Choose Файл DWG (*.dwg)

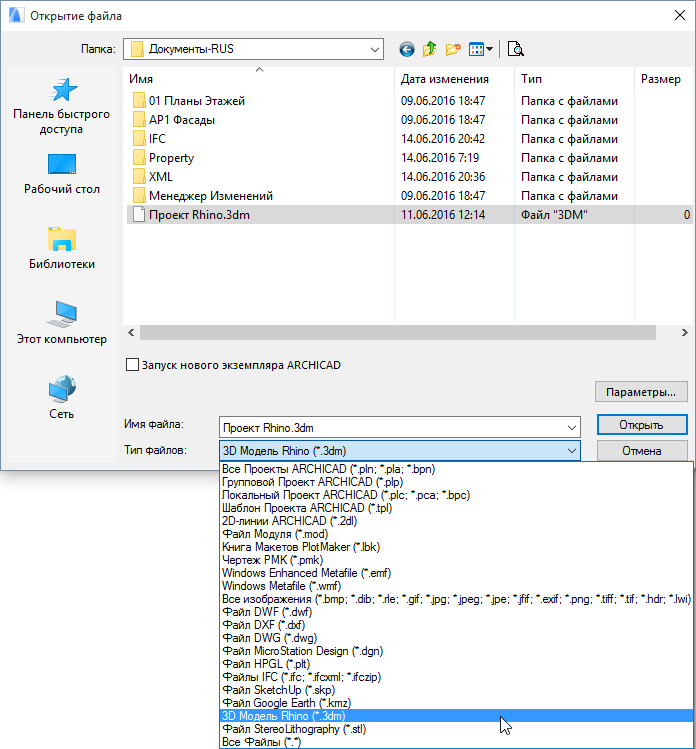pos(456,638)
